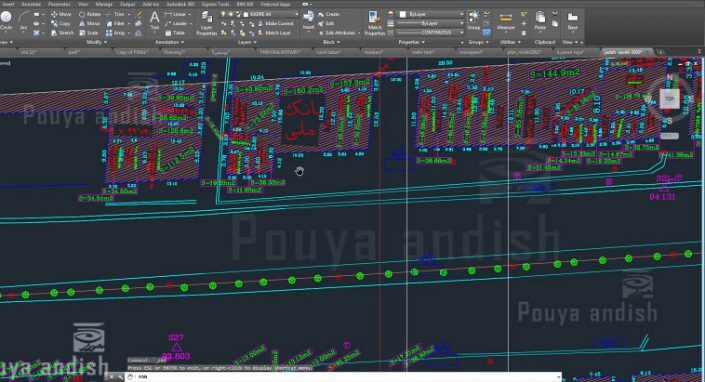Expand the Properties panel
The width and height of the screenshot is (705, 382).
coord(412,42)
